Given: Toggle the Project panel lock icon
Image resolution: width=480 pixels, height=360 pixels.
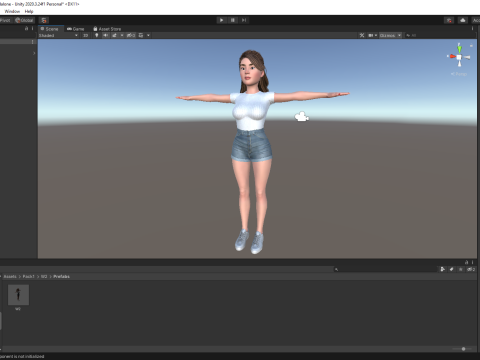Looking at the screenshot, I should click(x=466, y=262).
